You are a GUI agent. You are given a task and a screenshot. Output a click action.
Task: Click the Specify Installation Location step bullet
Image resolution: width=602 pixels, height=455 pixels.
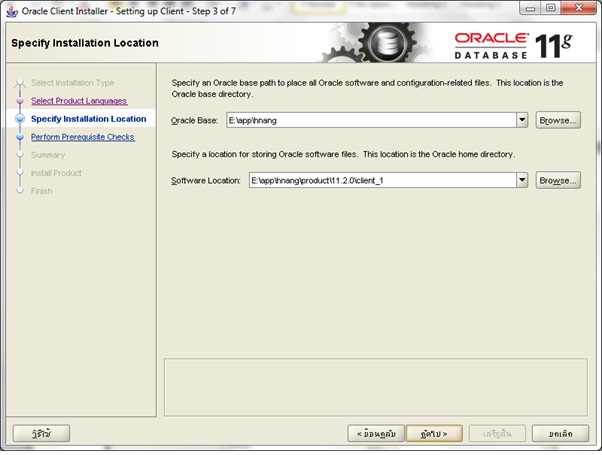coord(20,119)
